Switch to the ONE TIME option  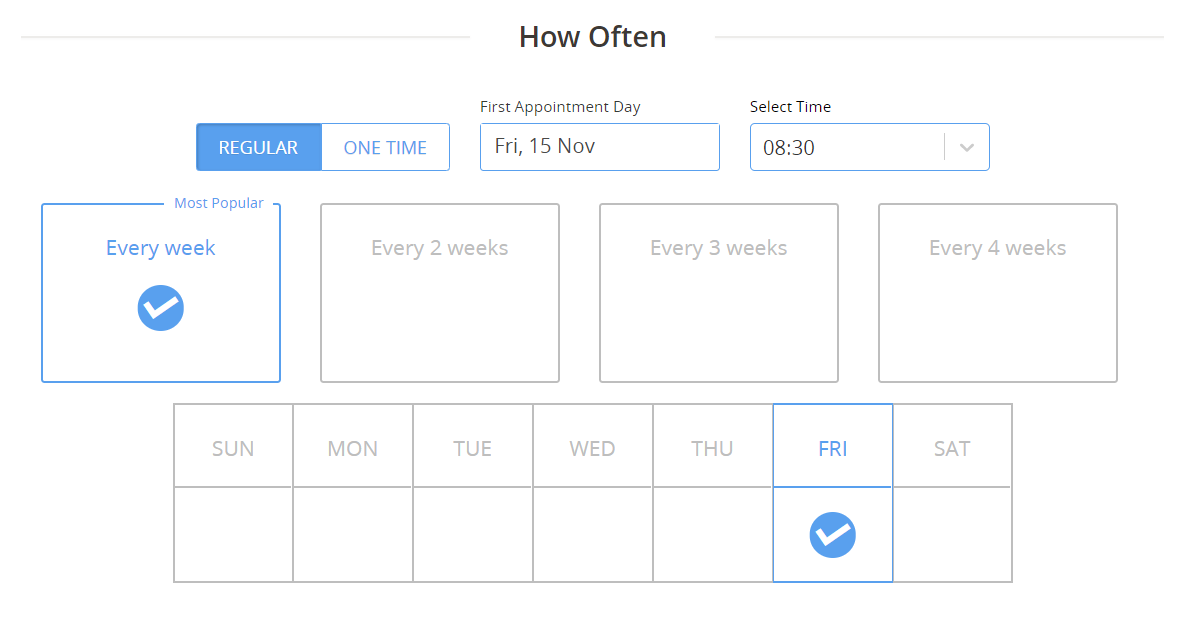385,148
